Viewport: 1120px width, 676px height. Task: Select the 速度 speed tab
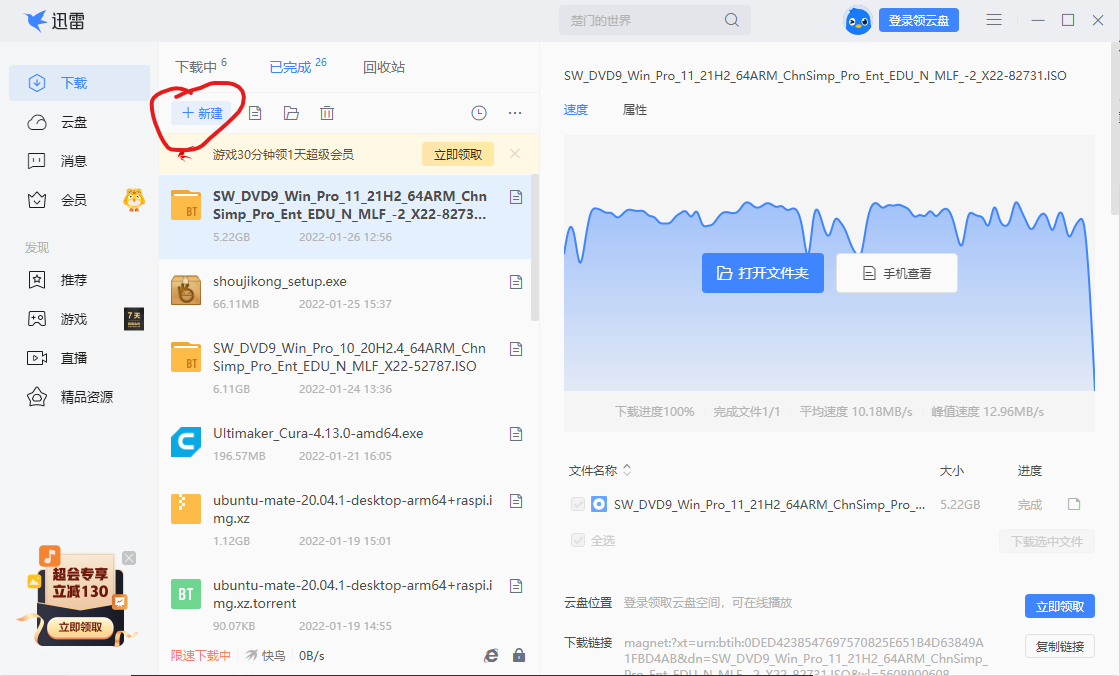576,109
